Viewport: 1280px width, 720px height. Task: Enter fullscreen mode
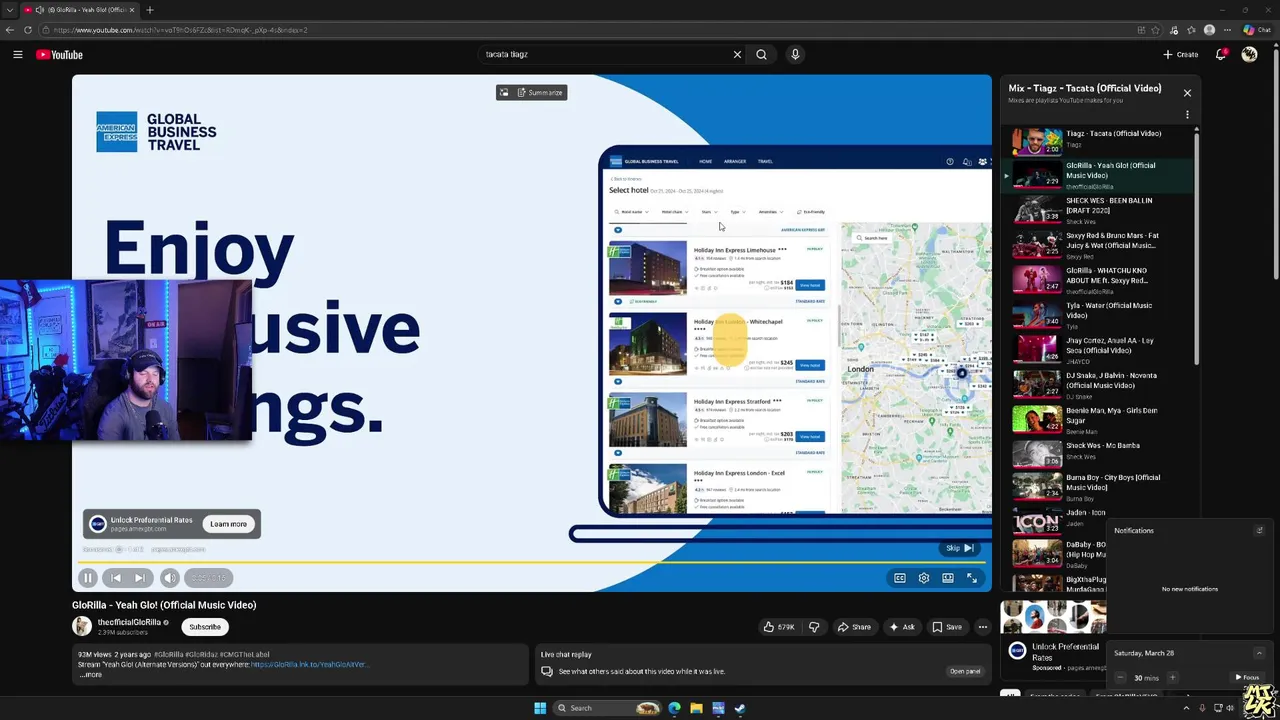coord(971,578)
